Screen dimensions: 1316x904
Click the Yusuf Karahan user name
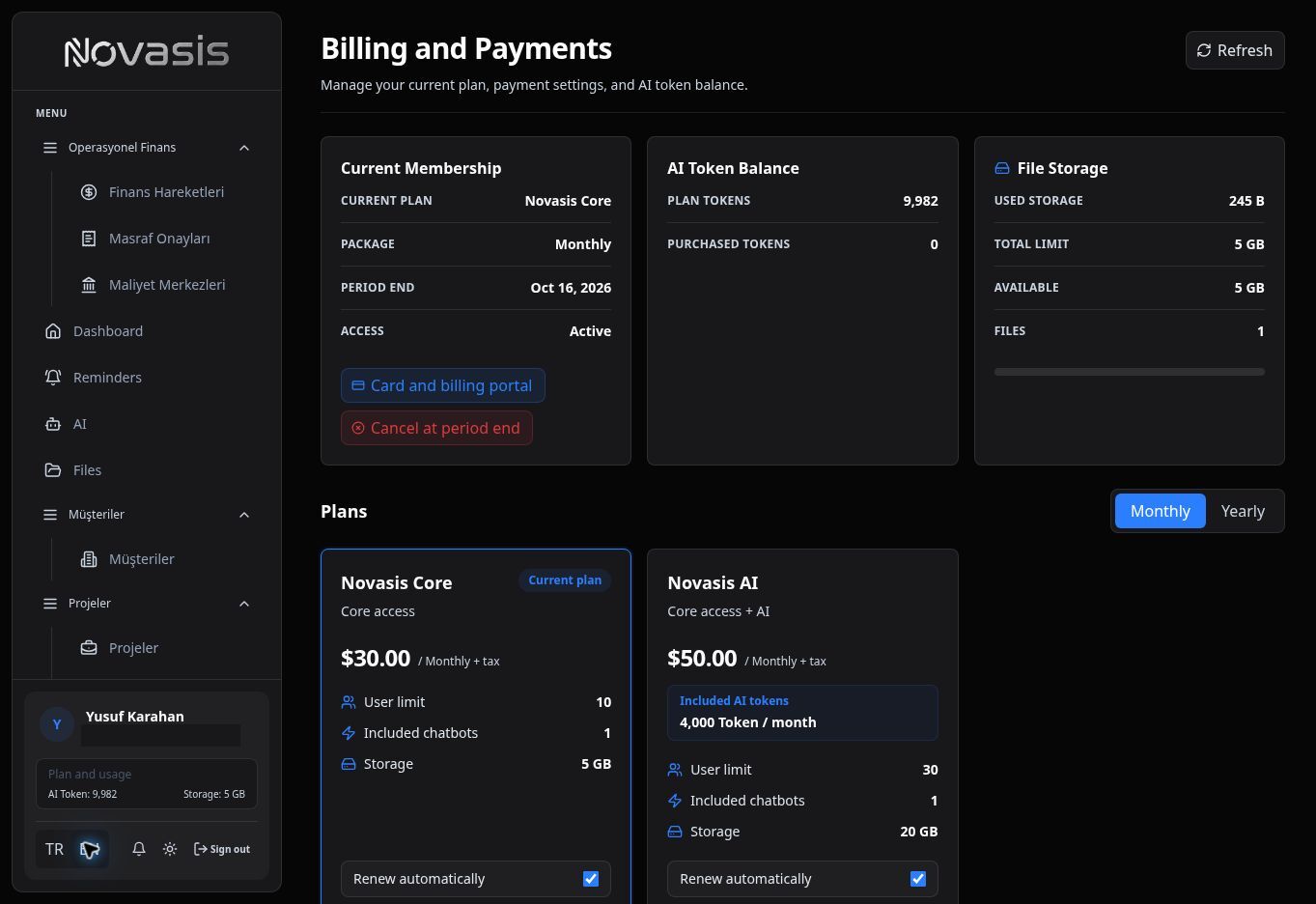[135, 717]
